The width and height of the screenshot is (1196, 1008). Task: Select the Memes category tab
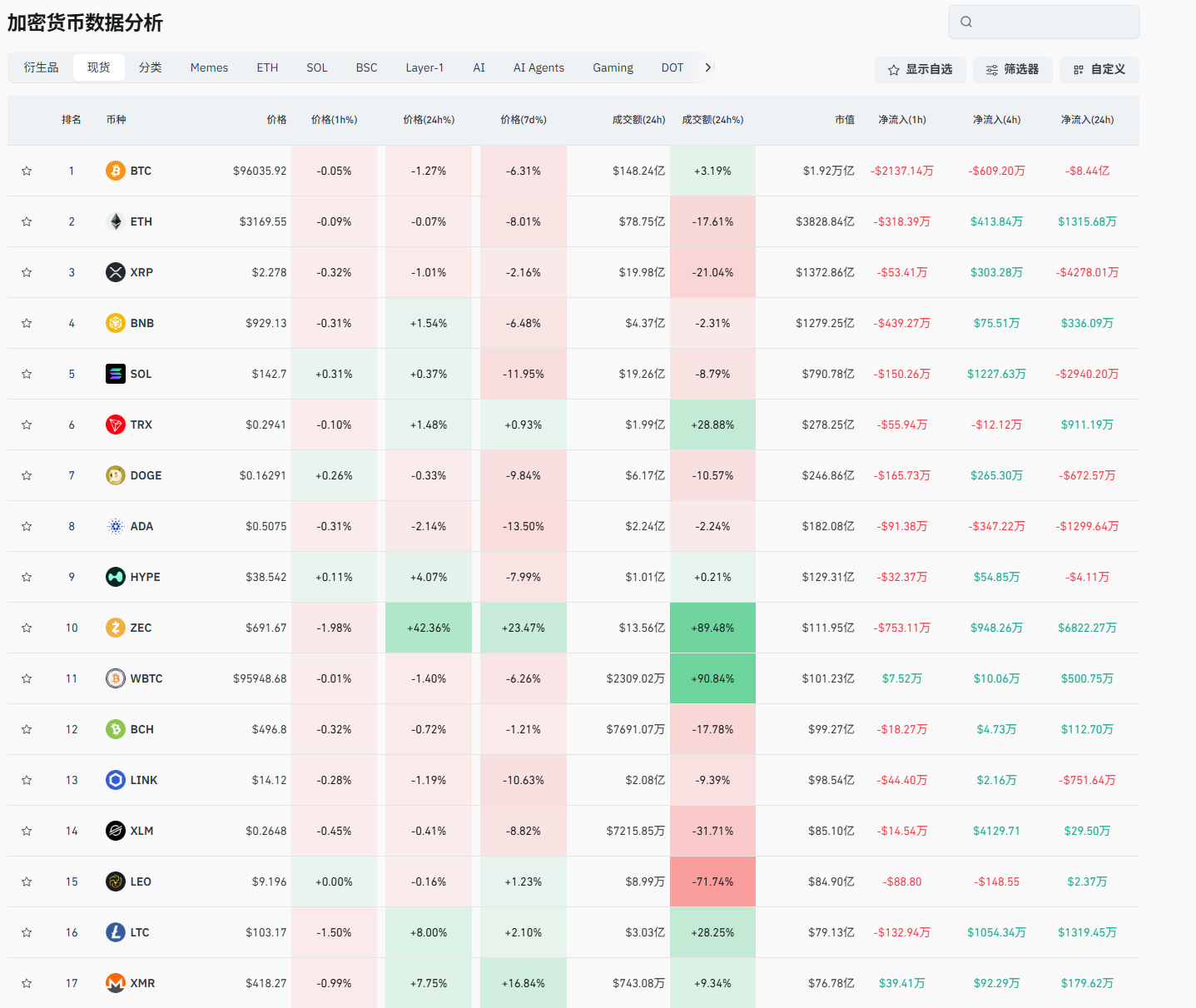click(x=209, y=67)
